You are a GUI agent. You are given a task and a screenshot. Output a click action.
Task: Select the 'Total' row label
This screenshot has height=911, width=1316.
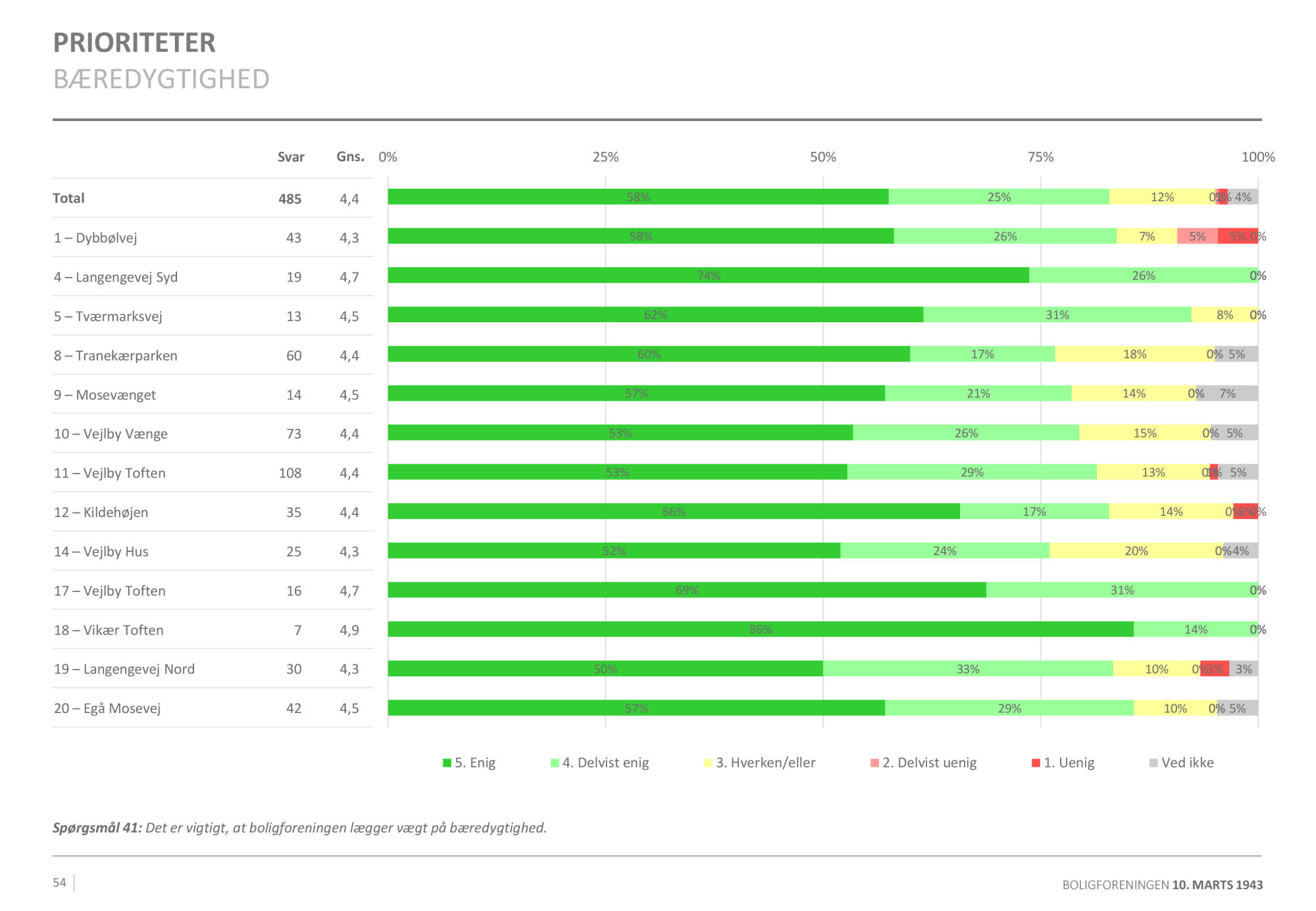68,198
